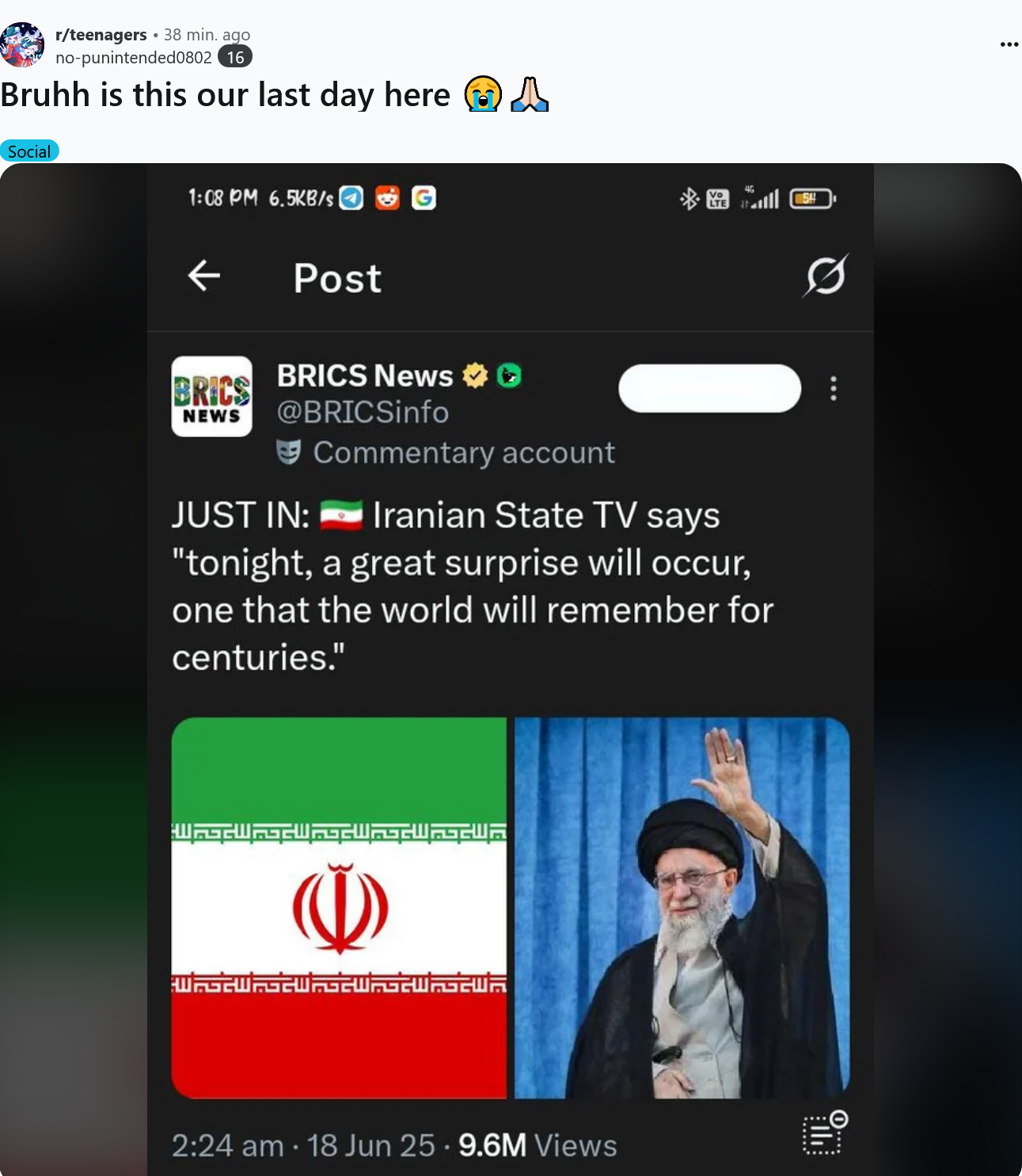Open the Iran flag image
The width and height of the screenshot is (1022, 1176).
[x=339, y=908]
